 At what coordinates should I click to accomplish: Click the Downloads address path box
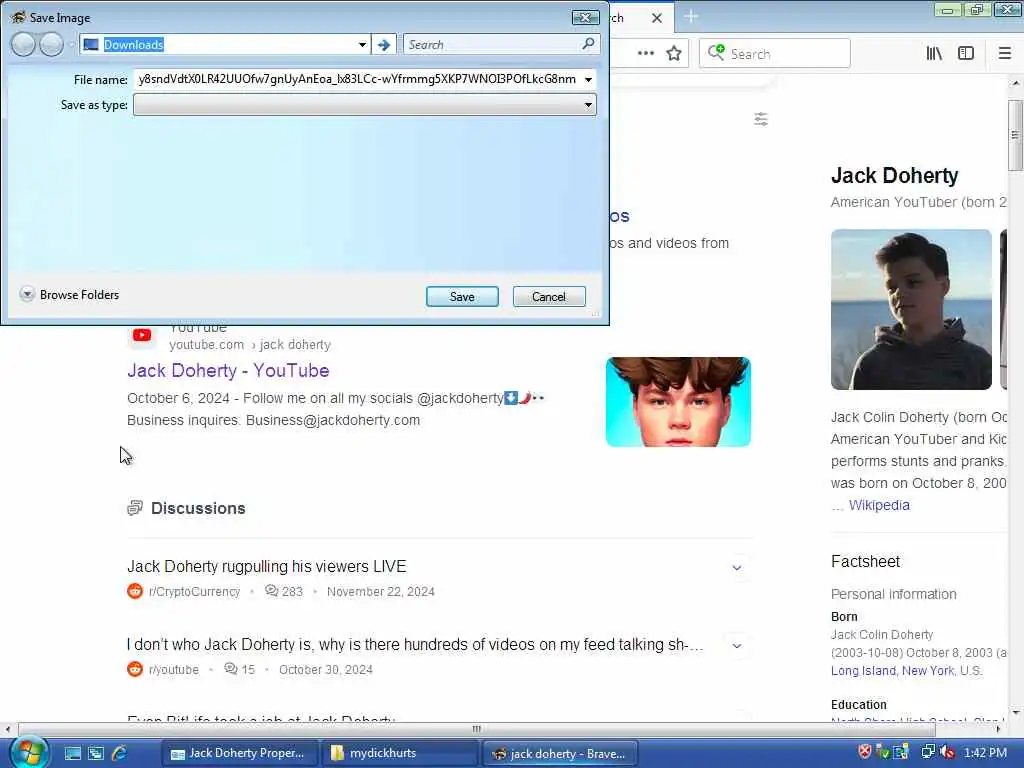(225, 44)
